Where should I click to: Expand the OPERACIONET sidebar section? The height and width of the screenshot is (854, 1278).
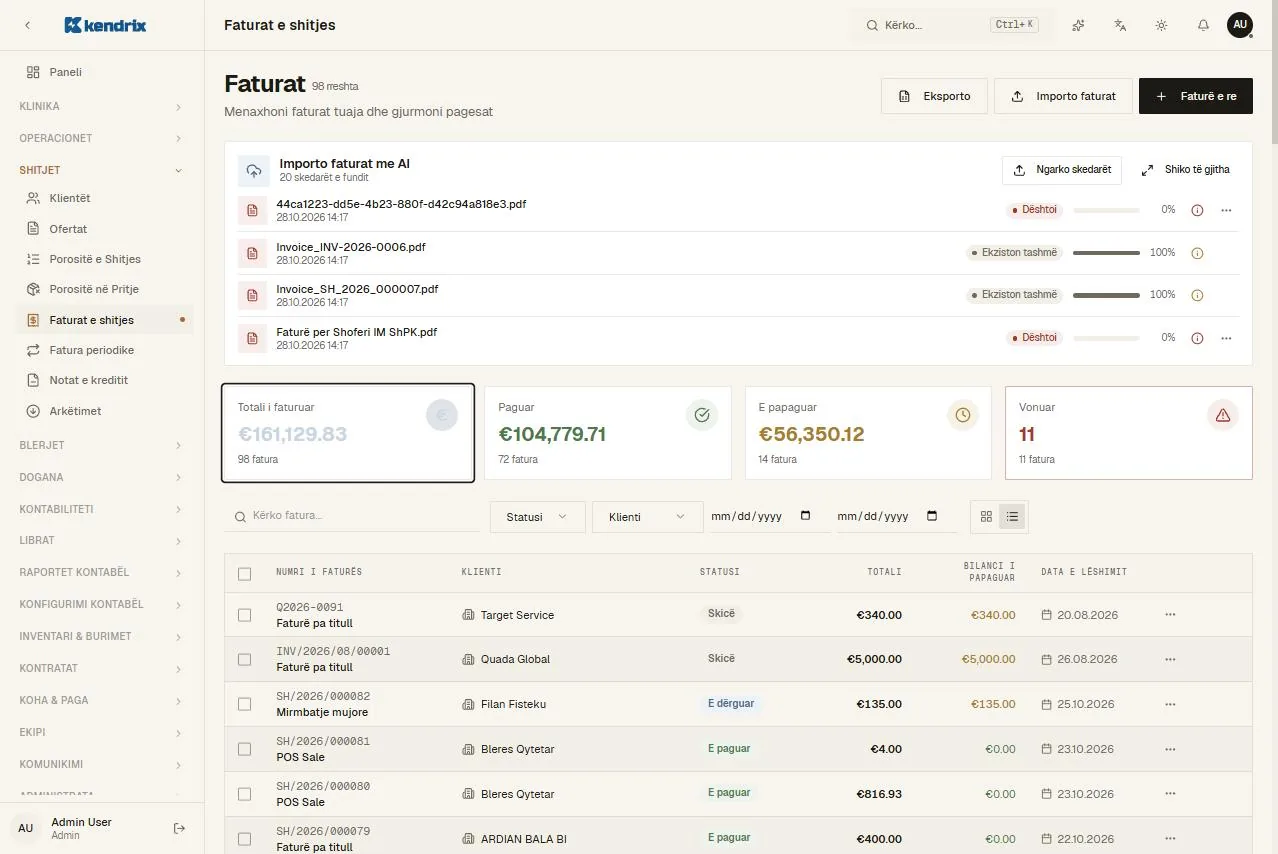click(102, 138)
